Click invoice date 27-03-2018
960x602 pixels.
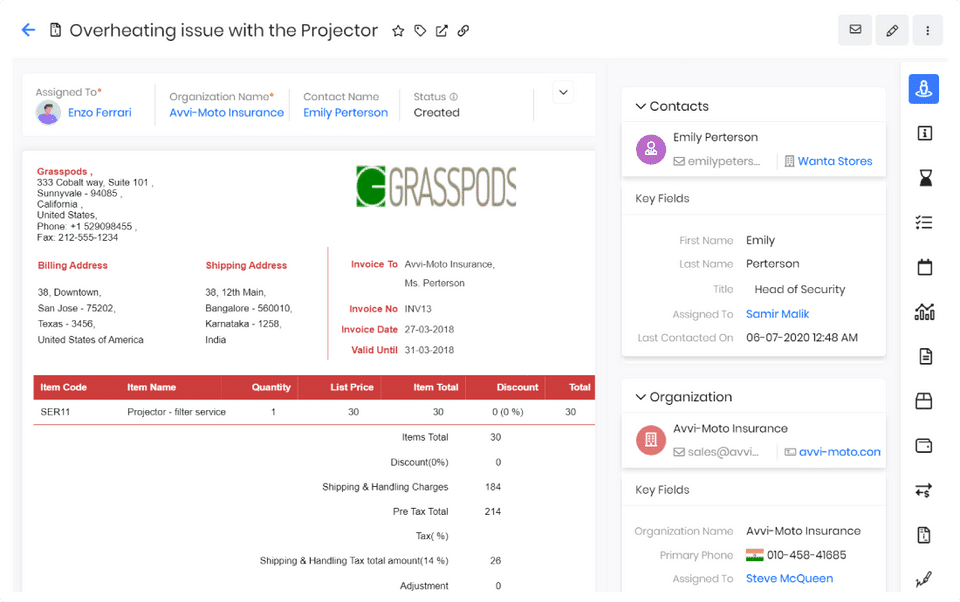(429, 329)
